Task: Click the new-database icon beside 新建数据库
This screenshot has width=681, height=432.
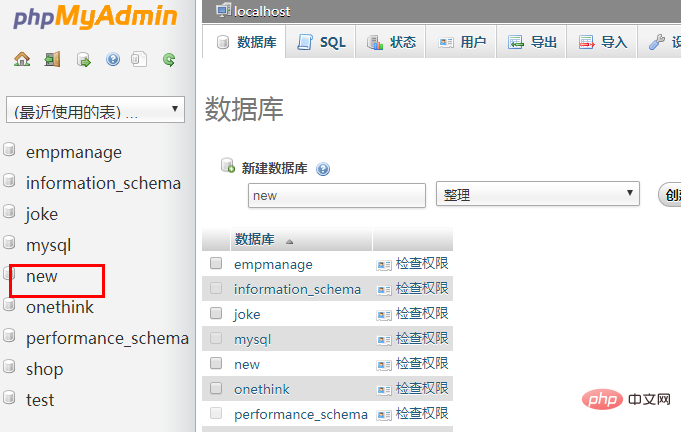Action: tap(228, 165)
